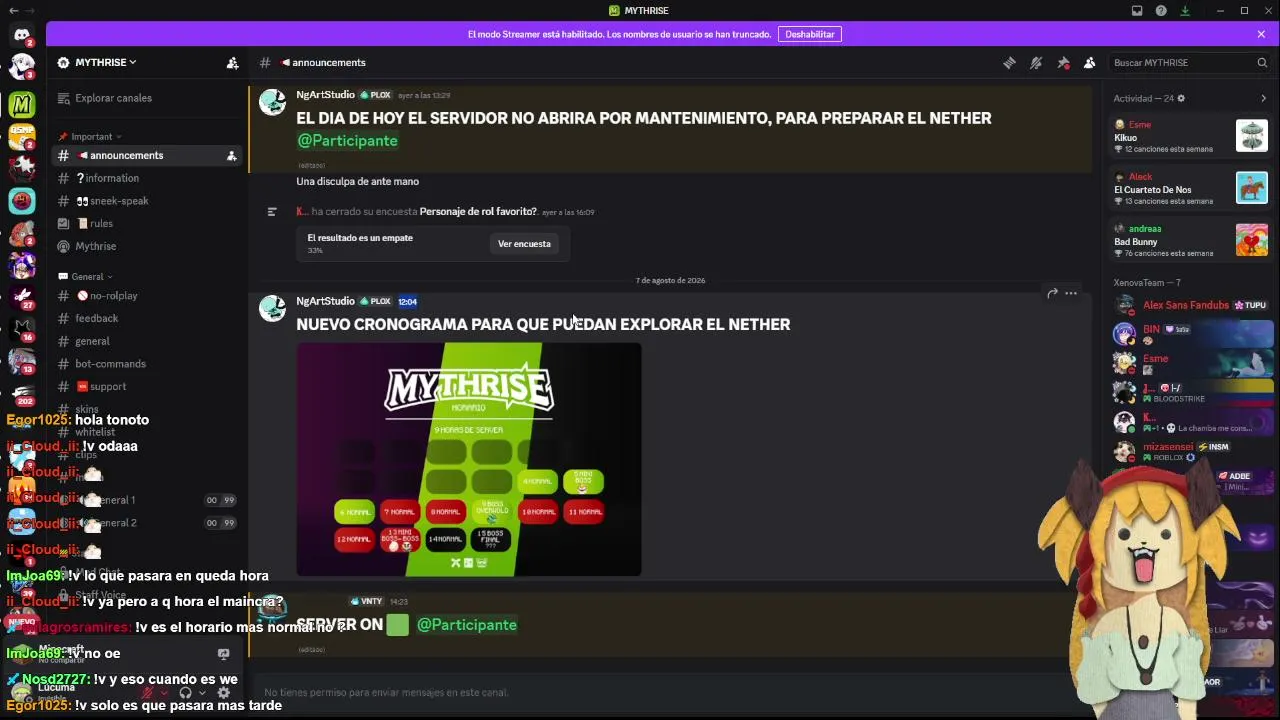Focus the Buscar MYTHRISE search field

(x=1190, y=63)
